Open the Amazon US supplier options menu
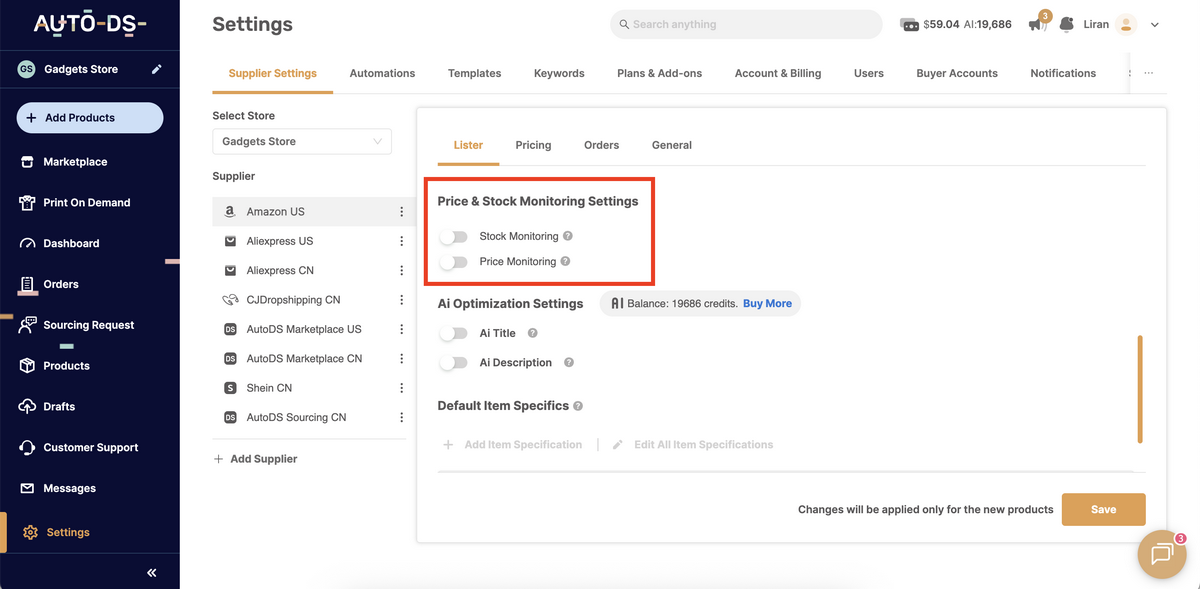 [x=401, y=211]
